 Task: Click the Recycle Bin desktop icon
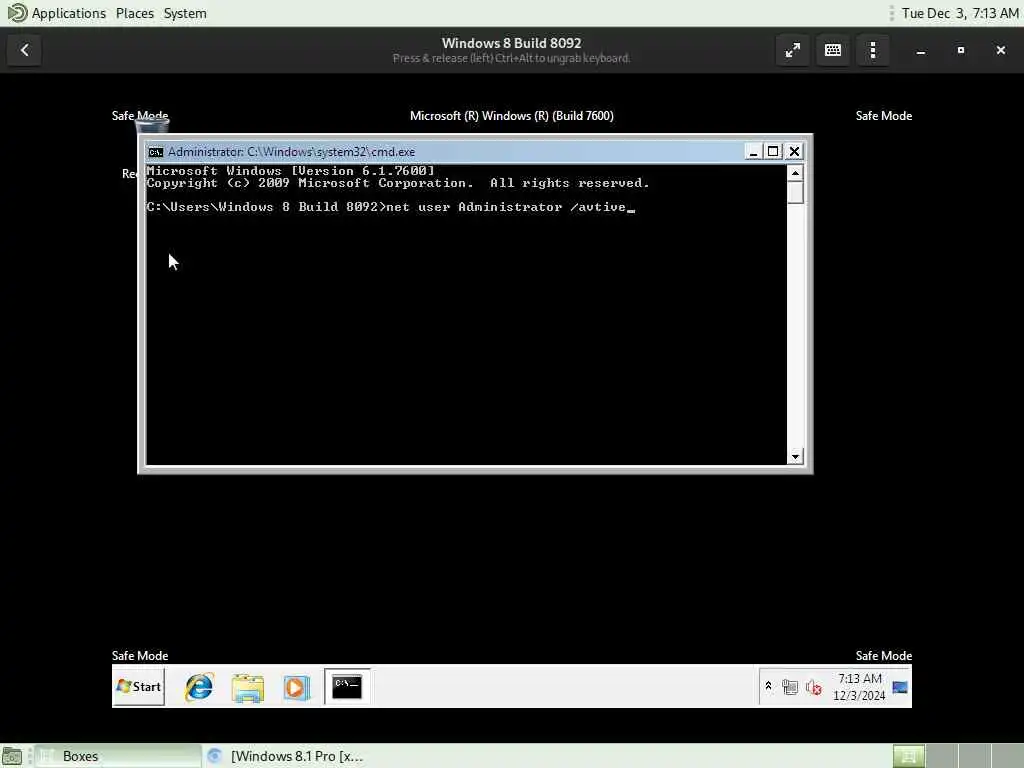point(151,126)
